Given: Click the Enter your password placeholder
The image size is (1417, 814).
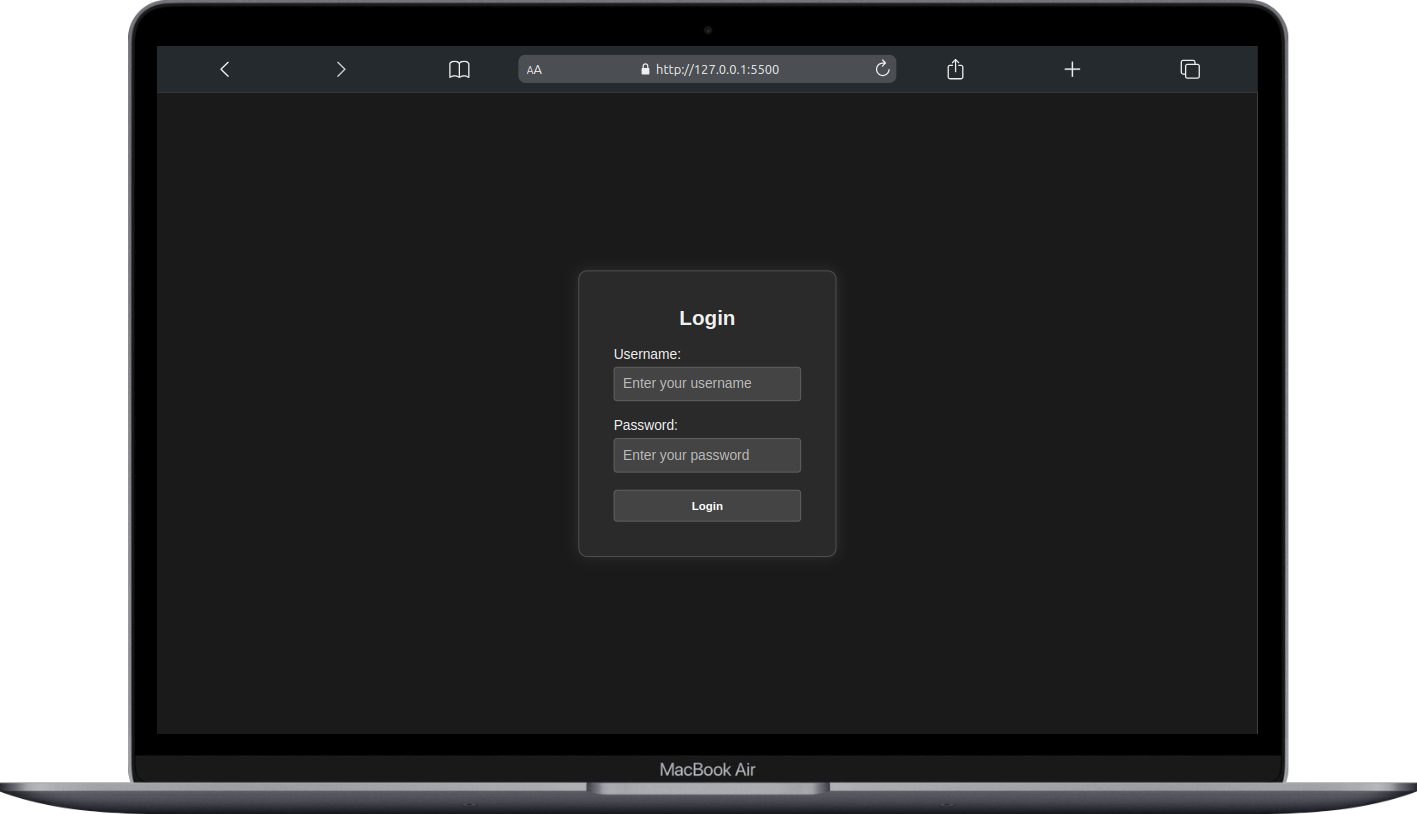Looking at the screenshot, I should (686, 455).
